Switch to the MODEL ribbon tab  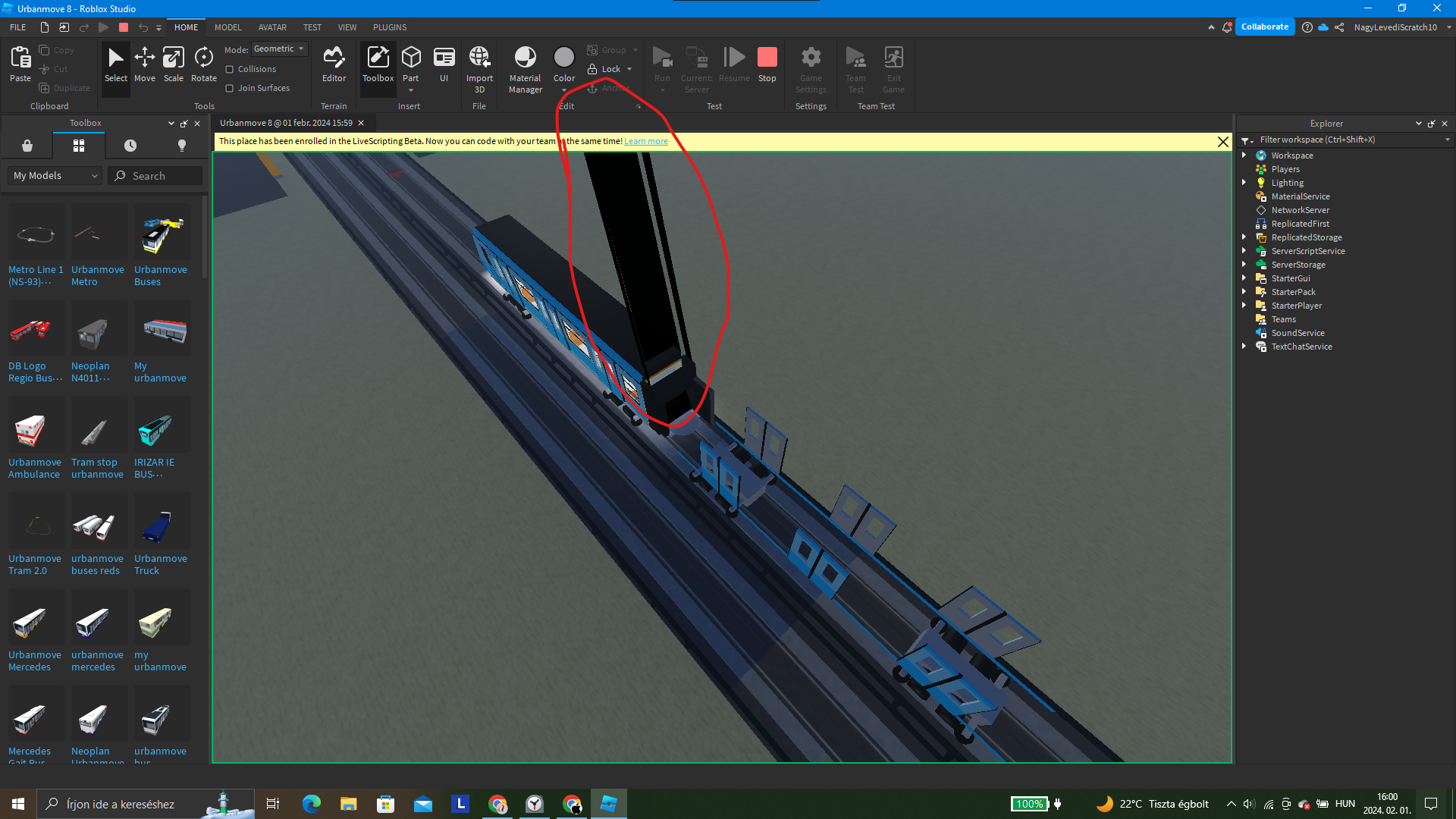click(x=227, y=27)
